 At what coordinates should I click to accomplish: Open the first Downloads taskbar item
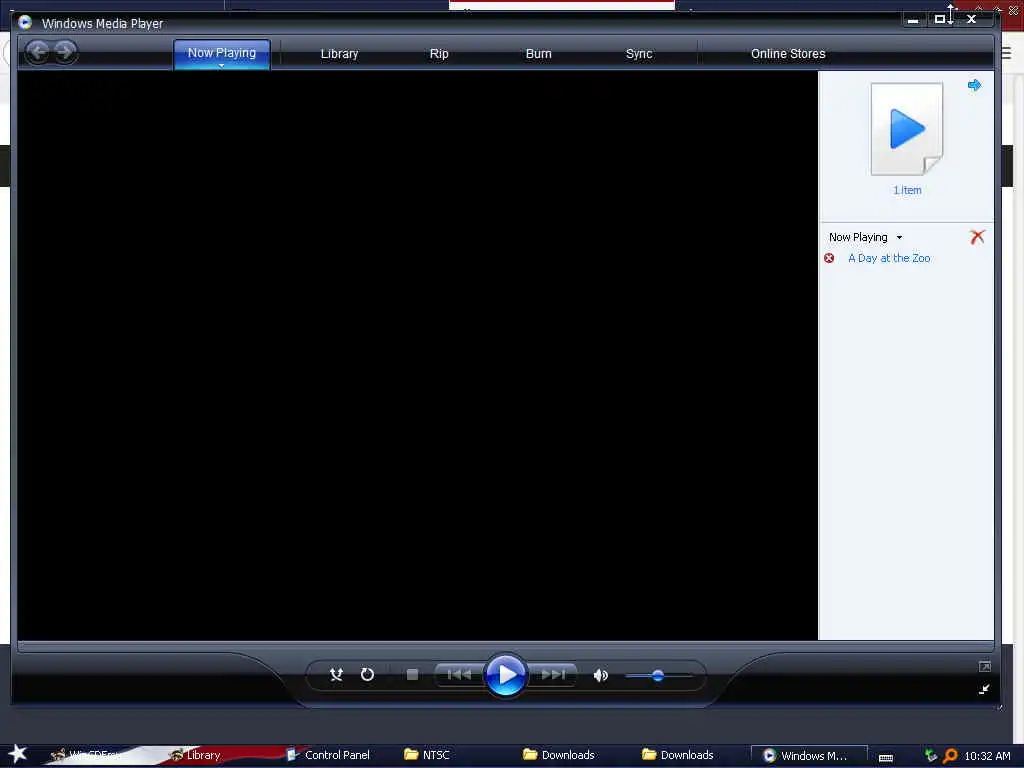pyautogui.click(x=558, y=755)
